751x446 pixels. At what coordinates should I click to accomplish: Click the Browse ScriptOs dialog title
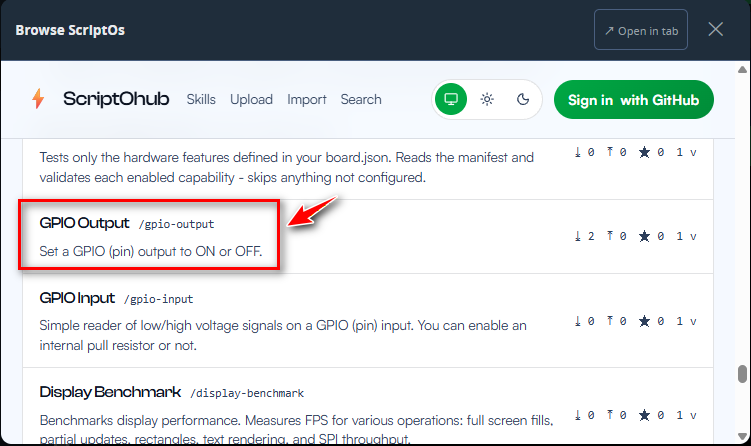[70, 30]
